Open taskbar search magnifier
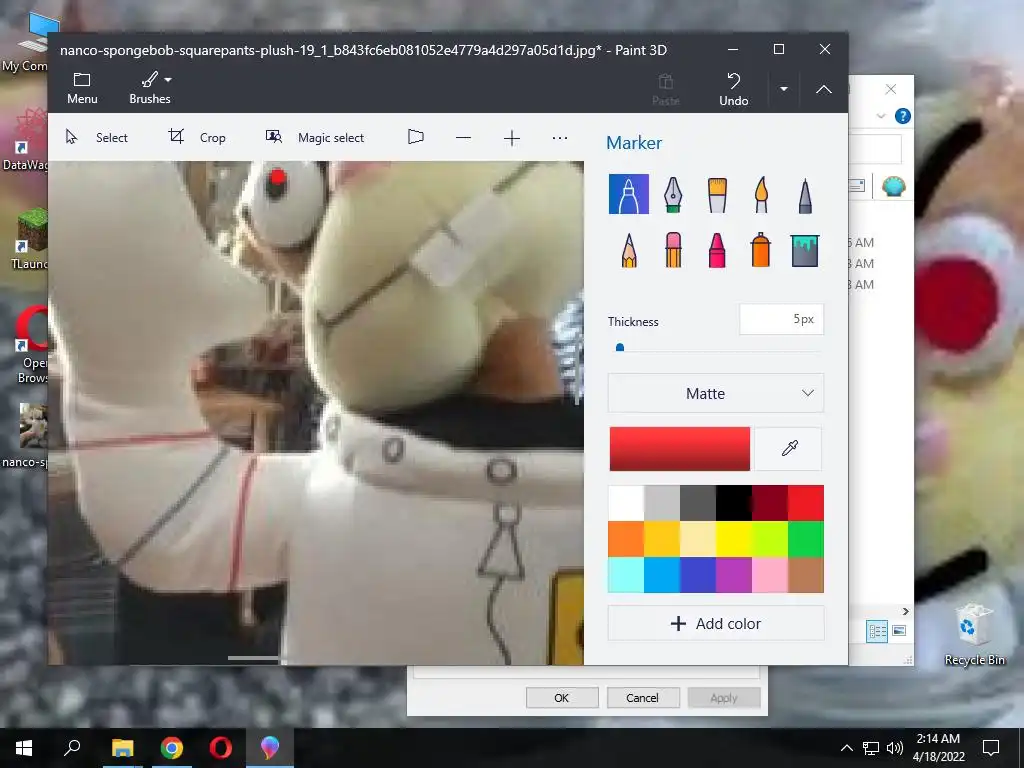The width and height of the screenshot is (1024, 768). pos(72,747)
